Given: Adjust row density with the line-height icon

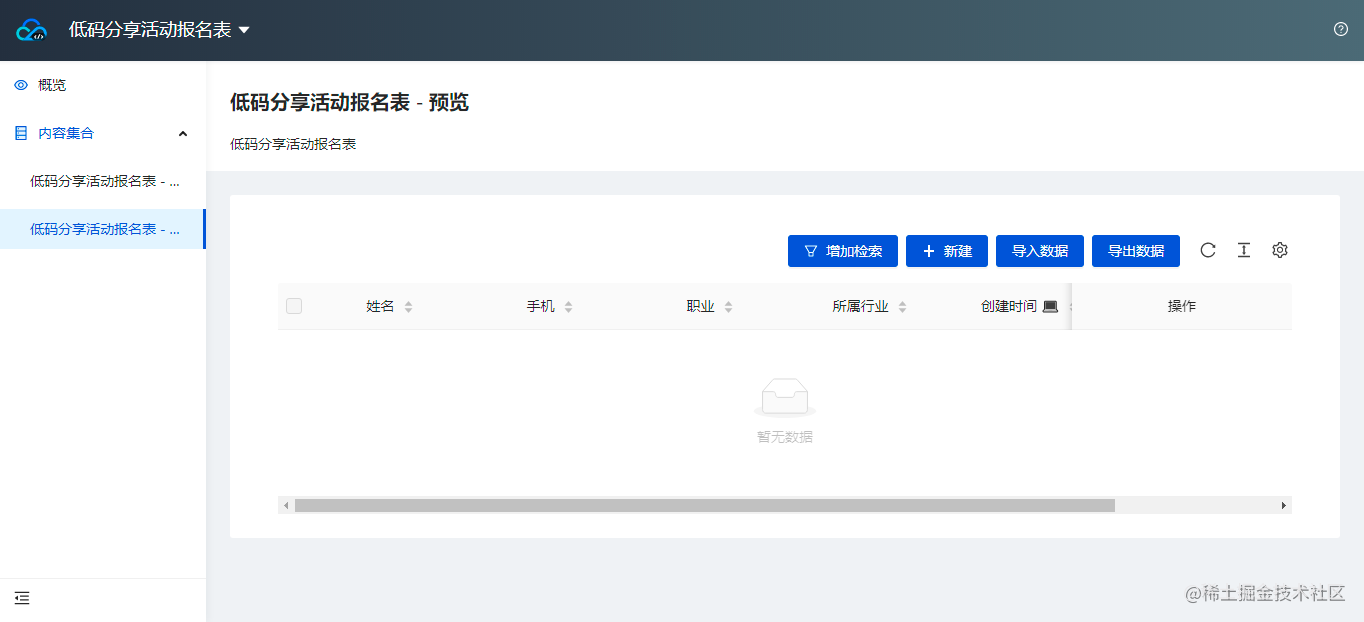Looking at the screenshot, I should pyautogui.click(x=1244, y=250).
